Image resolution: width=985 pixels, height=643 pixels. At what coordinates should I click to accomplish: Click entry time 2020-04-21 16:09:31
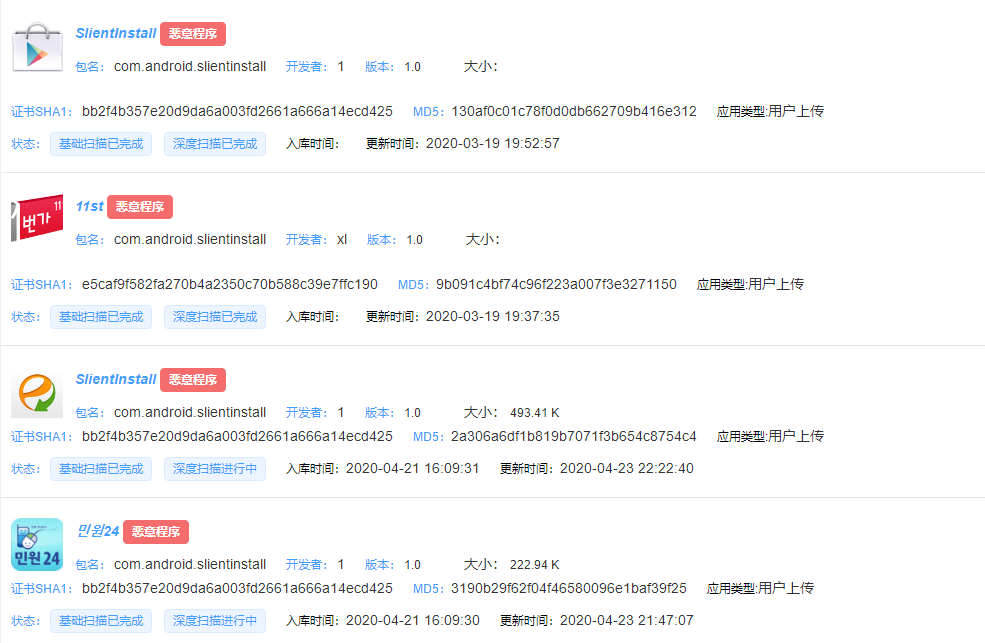(x=413, y=468)
